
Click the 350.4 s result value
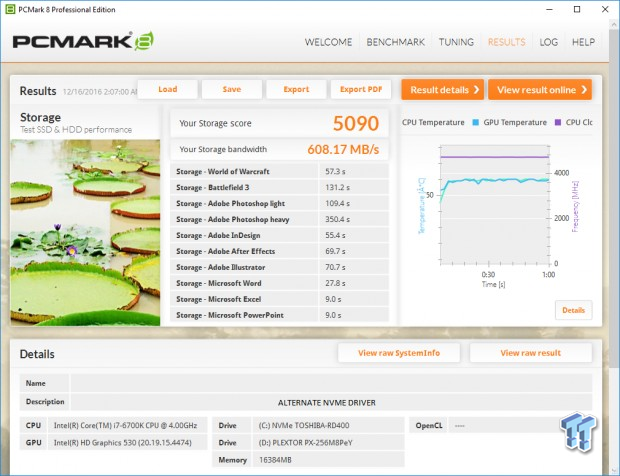click(337, 219)
